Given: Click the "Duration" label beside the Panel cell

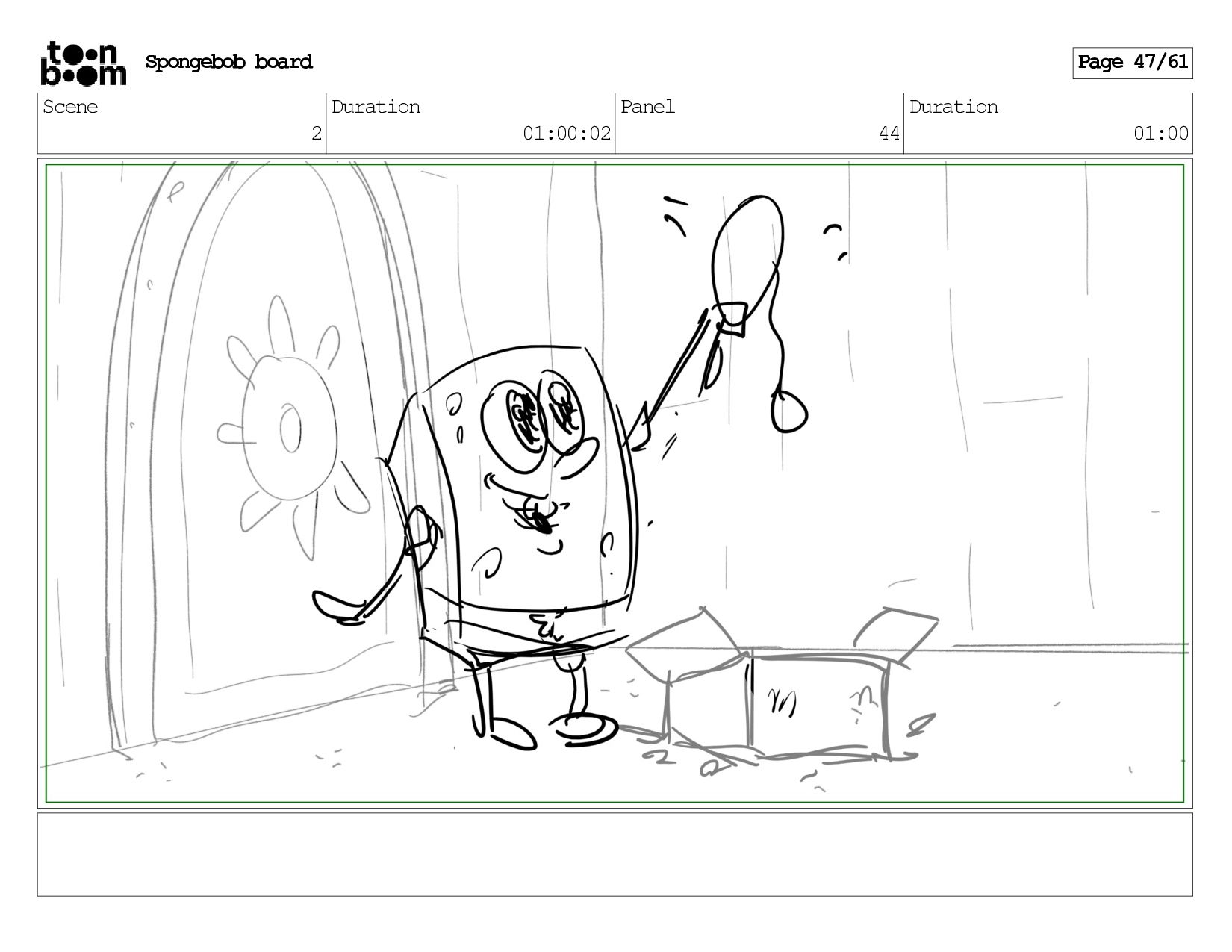Looking at the screenshot, I should click(x=953, y=108).
